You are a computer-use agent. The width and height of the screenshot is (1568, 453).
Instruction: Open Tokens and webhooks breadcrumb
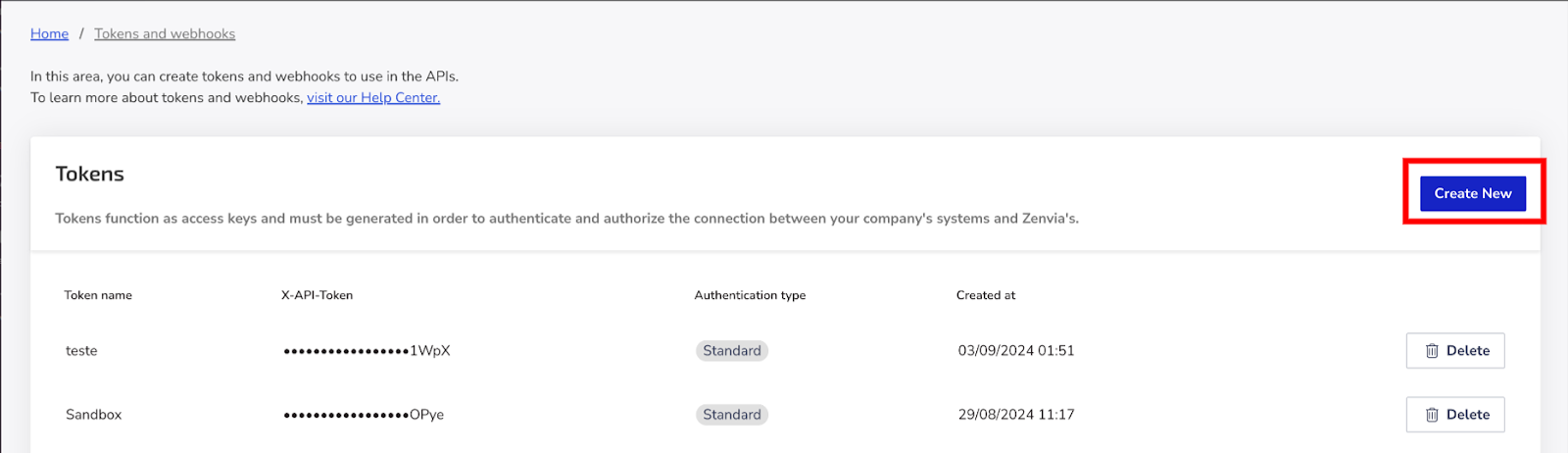[x=165, y=33]
